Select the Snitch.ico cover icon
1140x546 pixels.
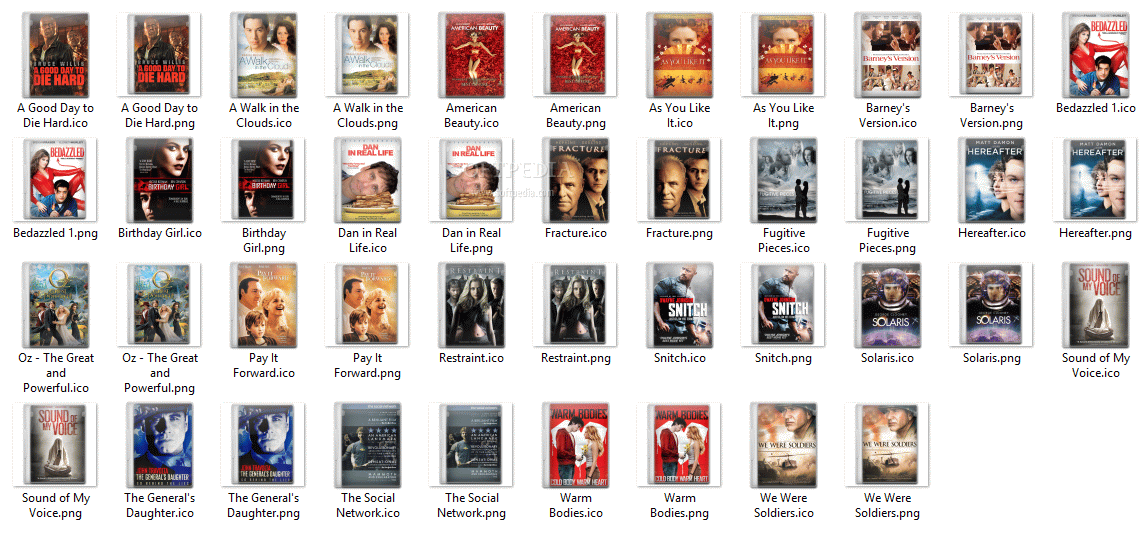click(x=680, y=305)
